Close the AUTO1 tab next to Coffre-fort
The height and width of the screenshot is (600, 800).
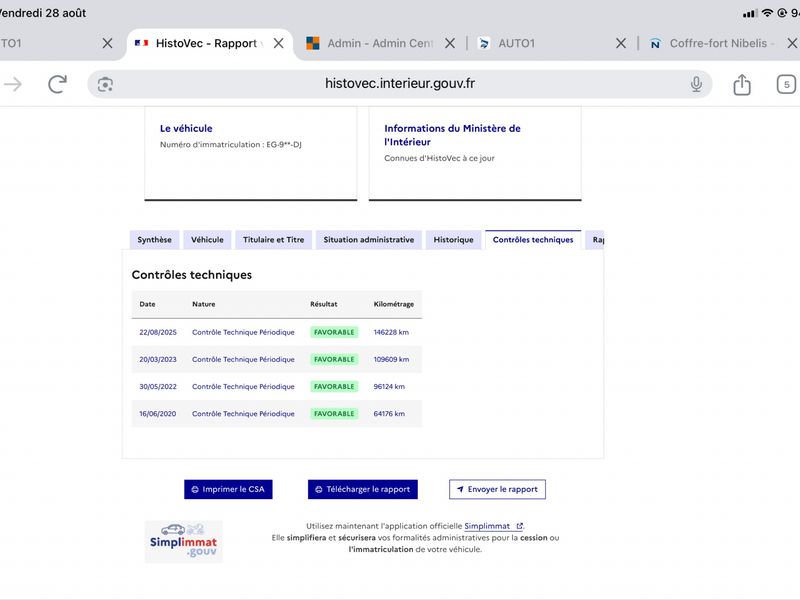[x=620, y=43]
